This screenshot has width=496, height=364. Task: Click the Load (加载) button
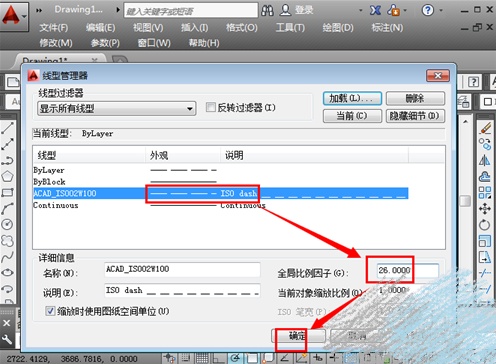352,98
